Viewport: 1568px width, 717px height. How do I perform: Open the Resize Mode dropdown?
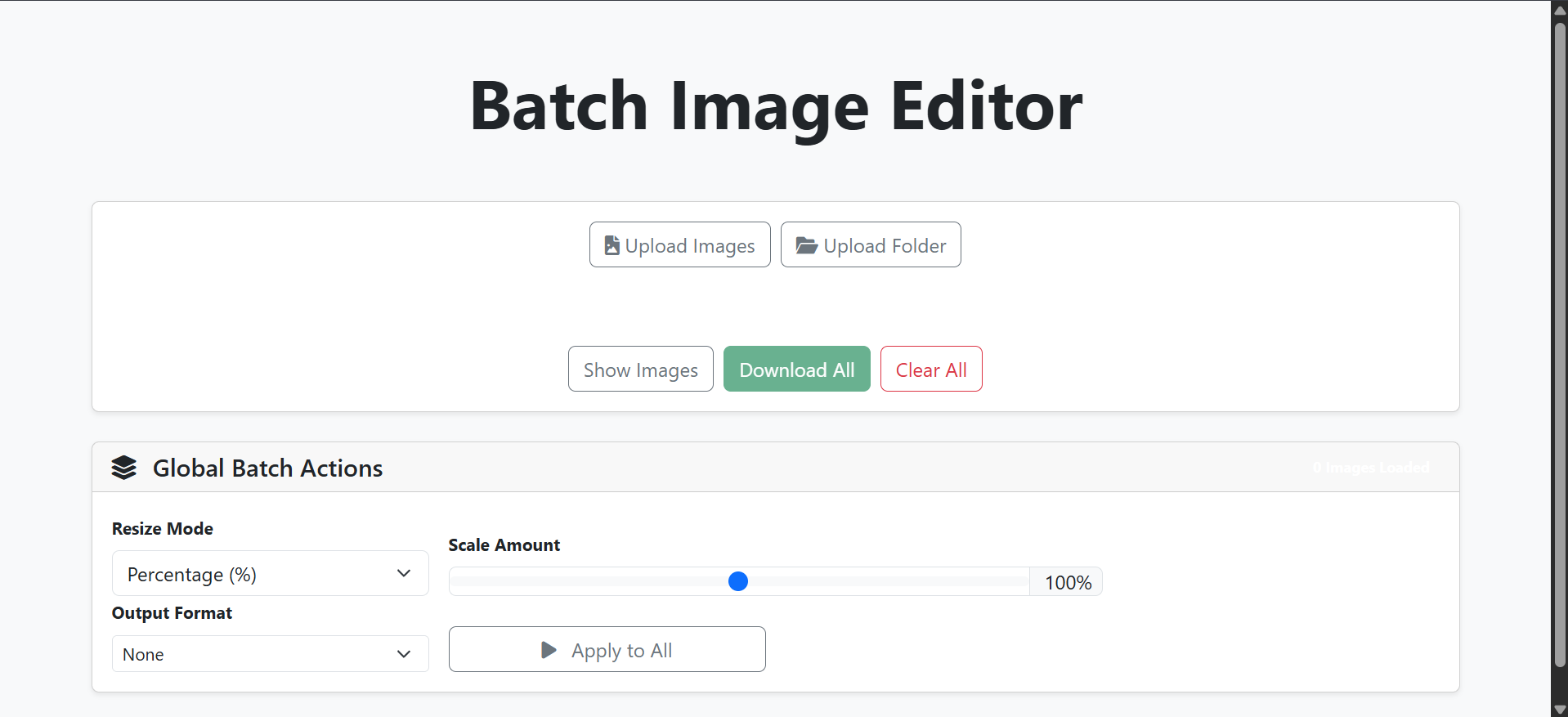click(x=270, y=573)
